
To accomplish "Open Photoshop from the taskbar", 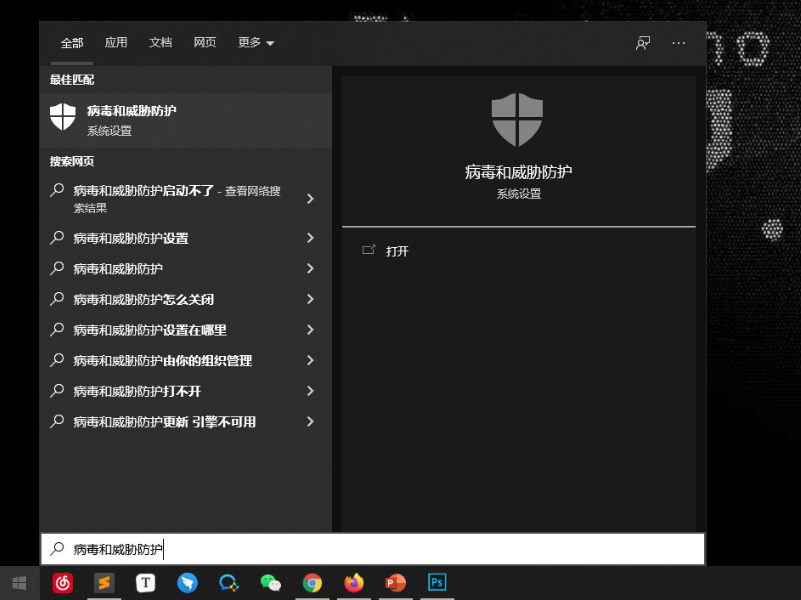I will pyautogui.click(x=436, y=583).
